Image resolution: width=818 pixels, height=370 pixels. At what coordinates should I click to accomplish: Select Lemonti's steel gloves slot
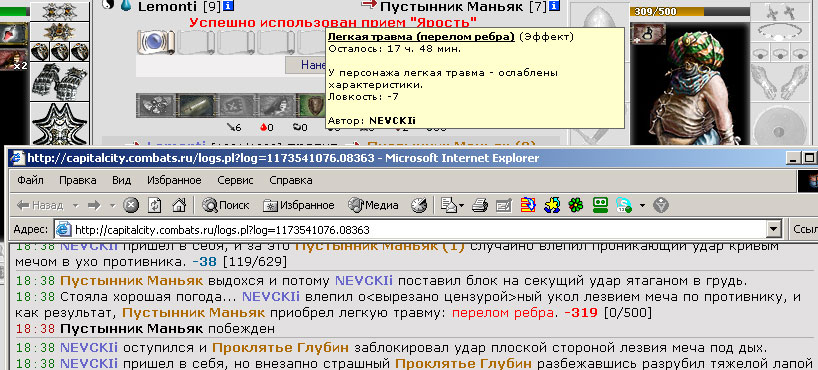point(60,82)
